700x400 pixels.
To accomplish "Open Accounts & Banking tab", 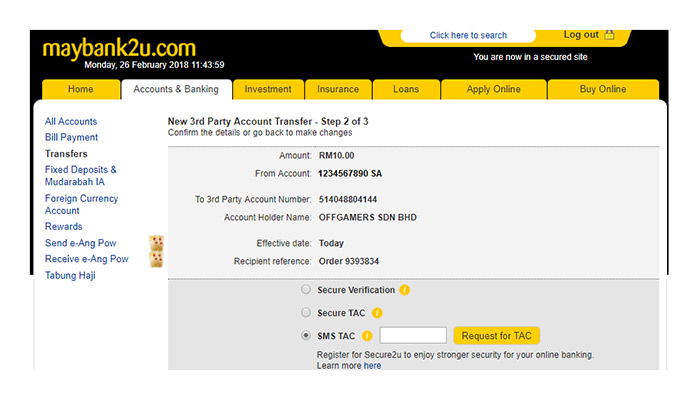I will 176,89.
